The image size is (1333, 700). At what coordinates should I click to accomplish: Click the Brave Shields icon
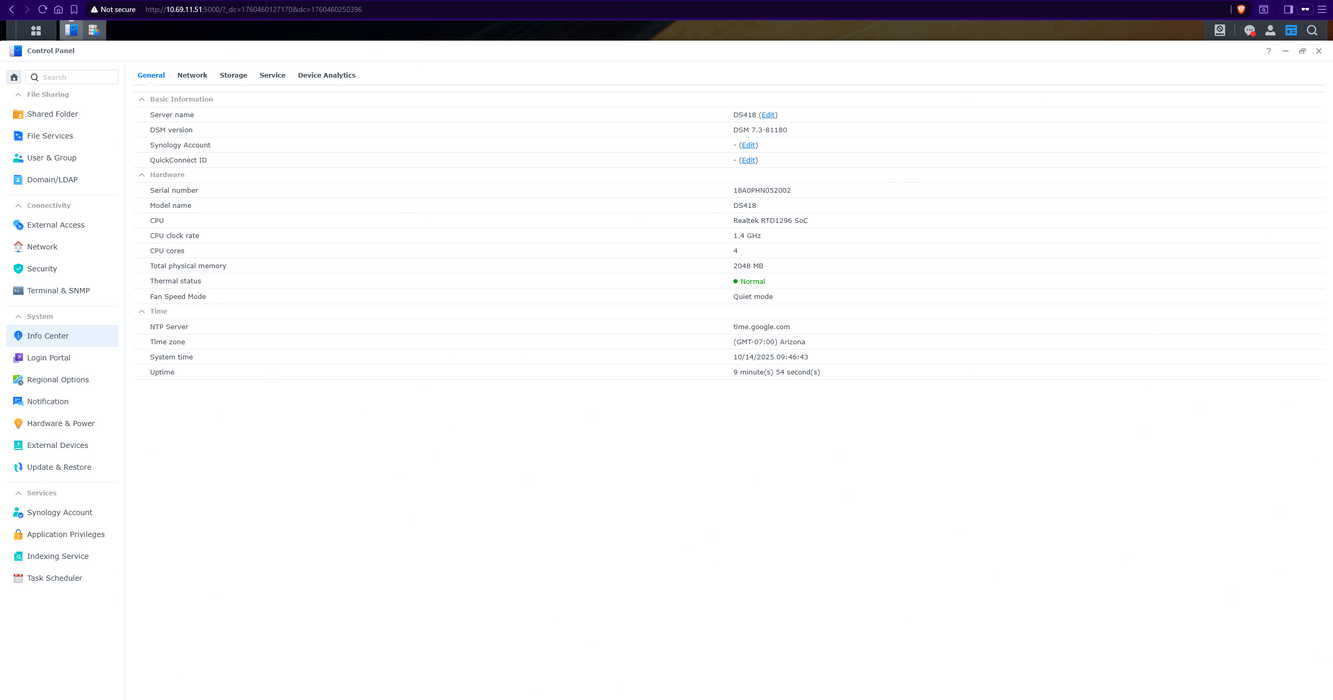1241,9
